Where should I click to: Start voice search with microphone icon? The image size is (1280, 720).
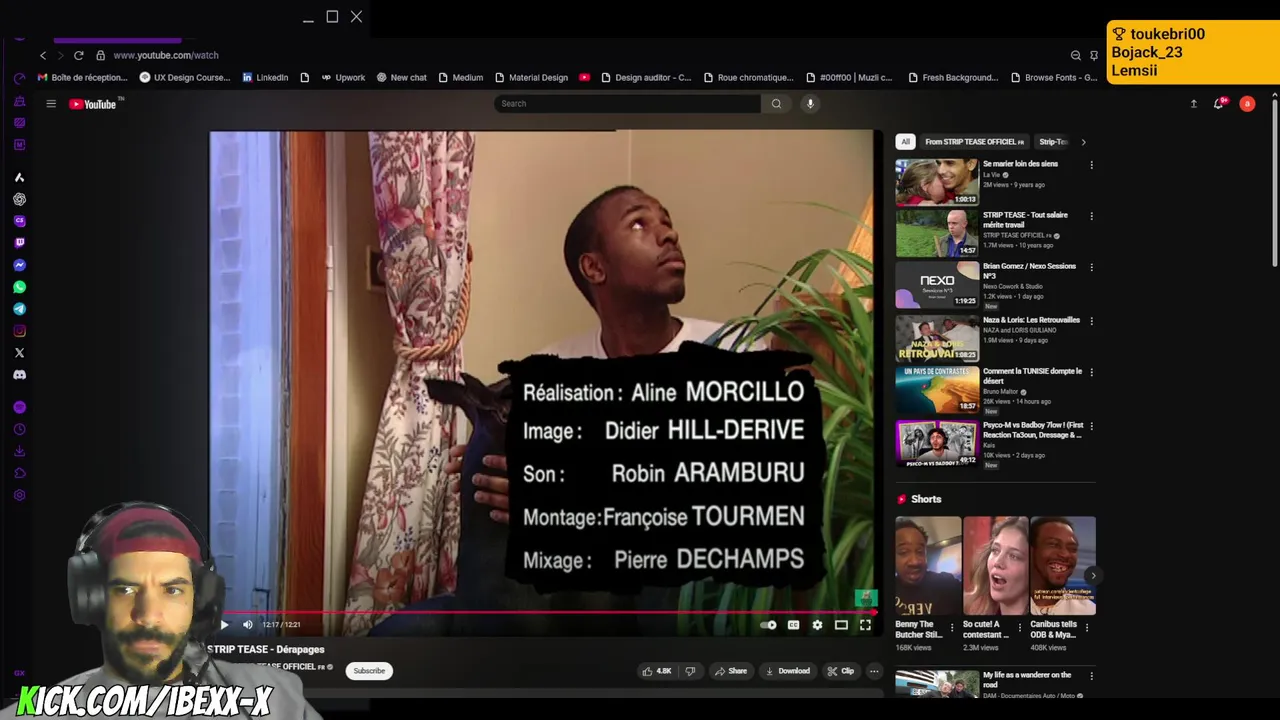(810, 104)
